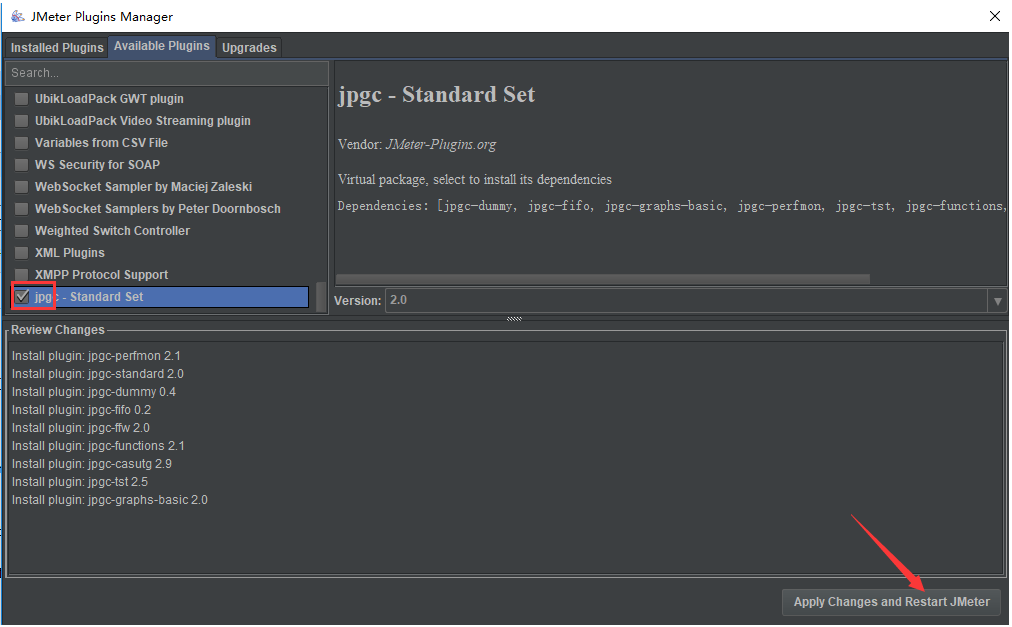The height and width of the screenshot is (627, 1012).
Task: Click the Dependencies list text
Action: 671,206
